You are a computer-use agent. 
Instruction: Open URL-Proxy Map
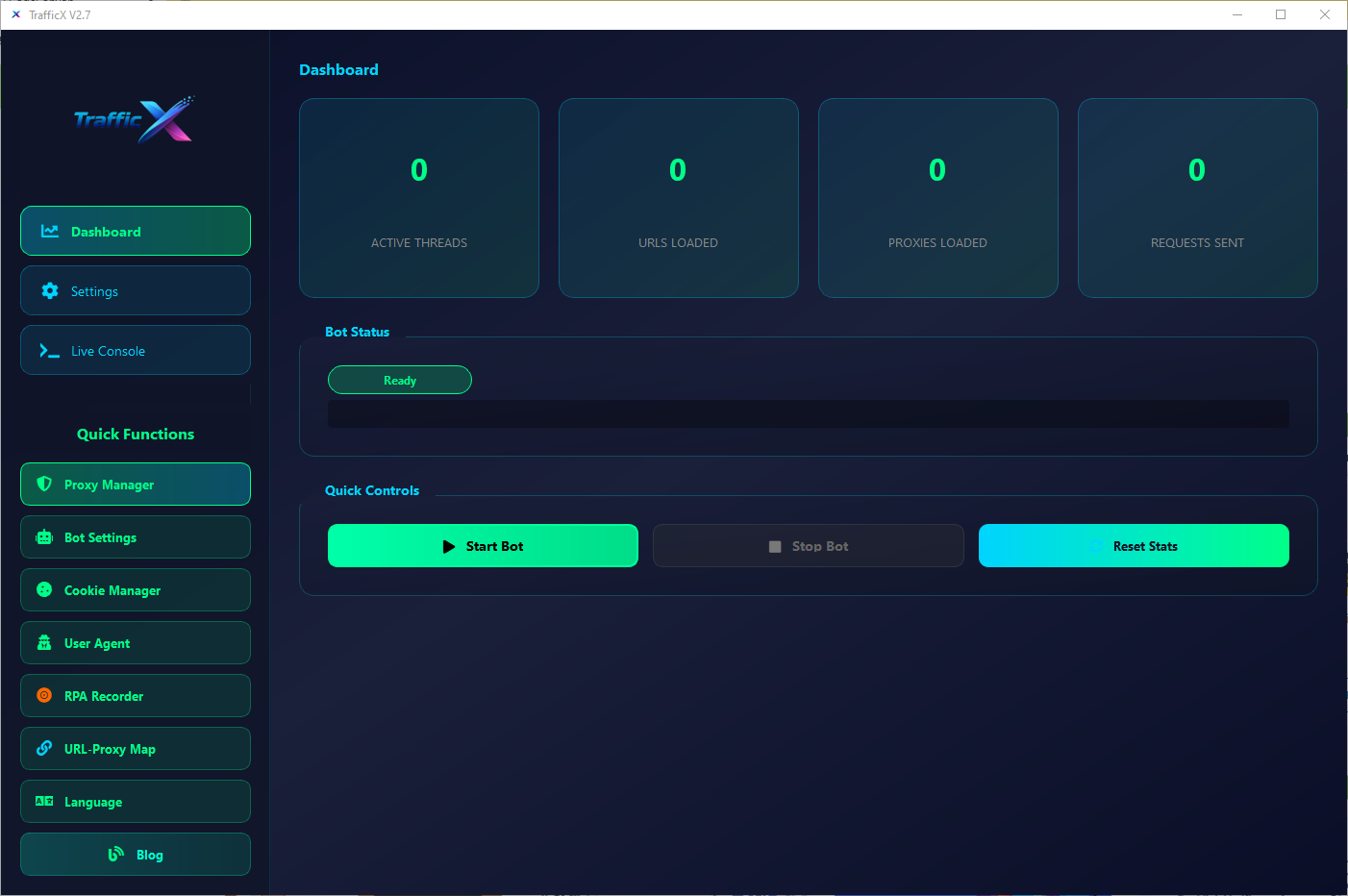(136, 748)
